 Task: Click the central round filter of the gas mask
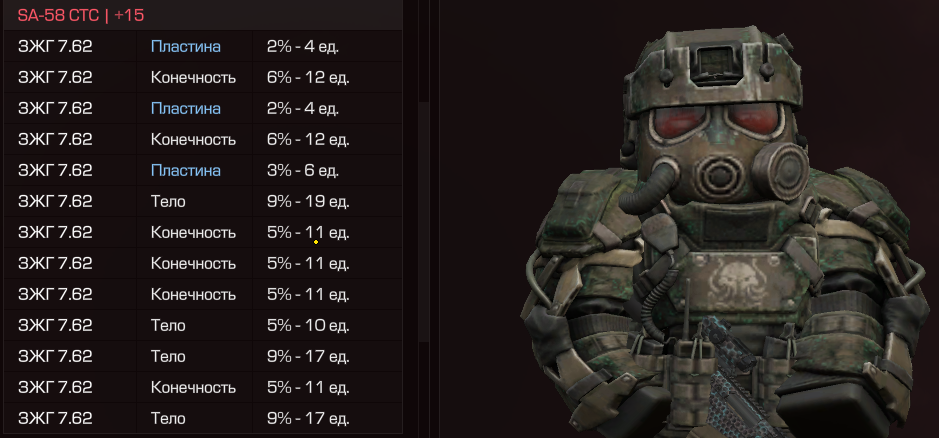717,175
